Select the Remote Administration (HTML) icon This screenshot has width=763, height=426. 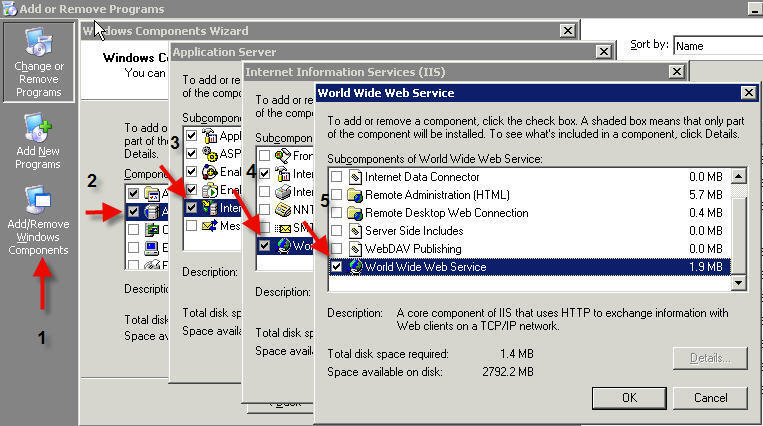click(x=355, y=195)
